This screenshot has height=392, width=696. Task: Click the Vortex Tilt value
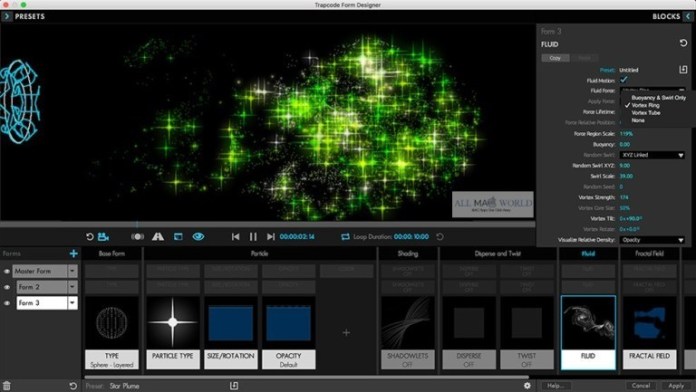pos(630,218)
